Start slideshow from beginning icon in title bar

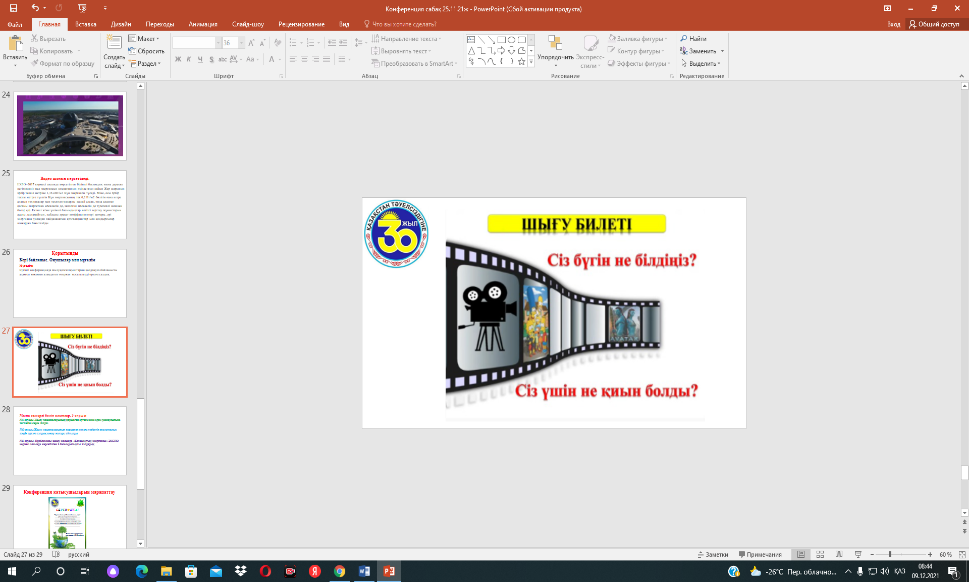[x=82, y=7]
